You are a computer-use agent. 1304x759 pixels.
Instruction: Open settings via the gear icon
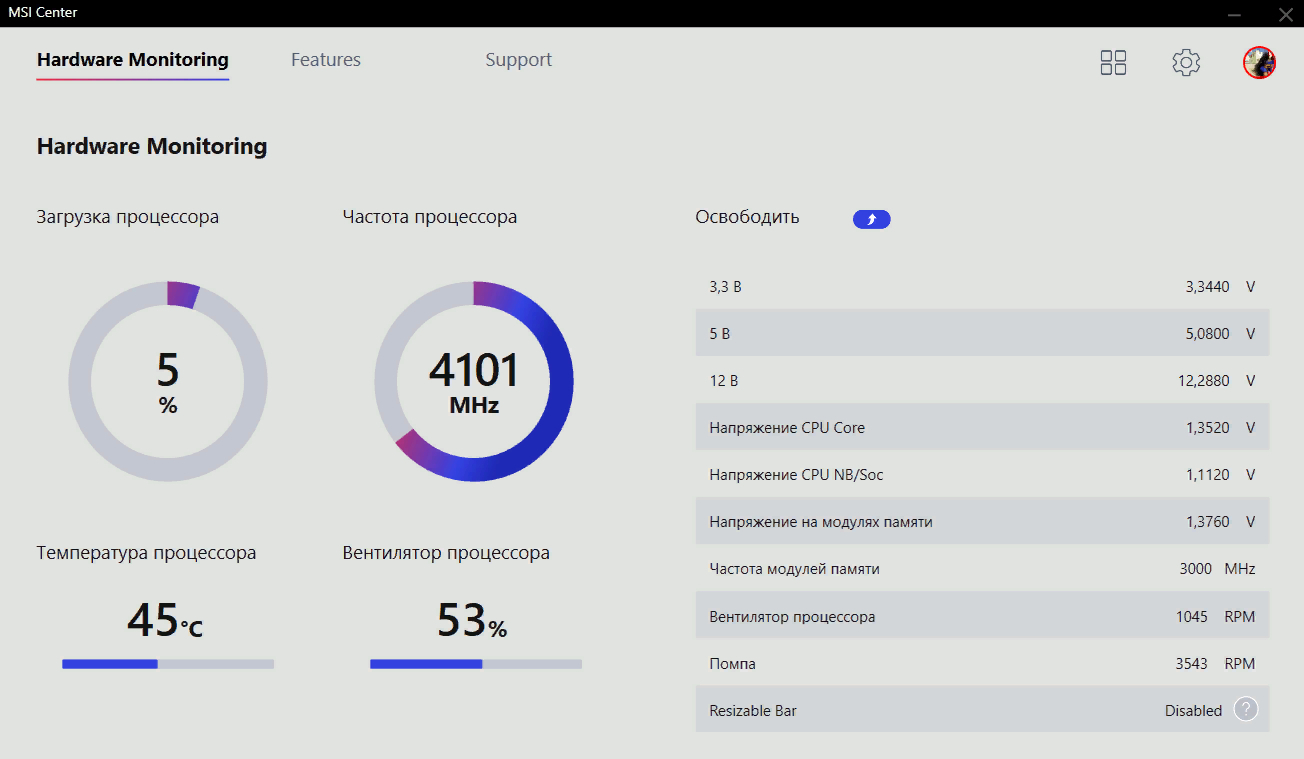(x=1186, y=62)
